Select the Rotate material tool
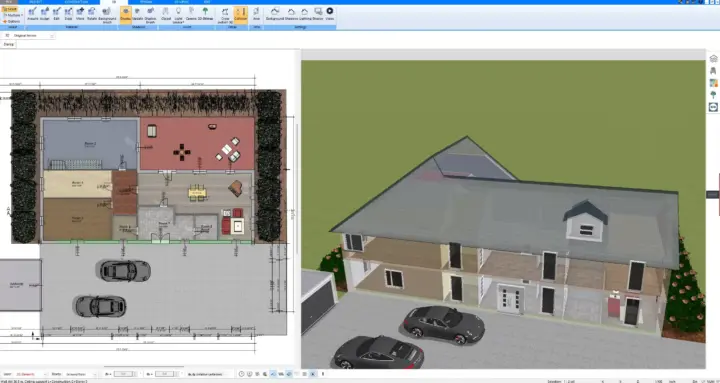The height and width of the screenshot is (383, 720). [x=92, y=14]
